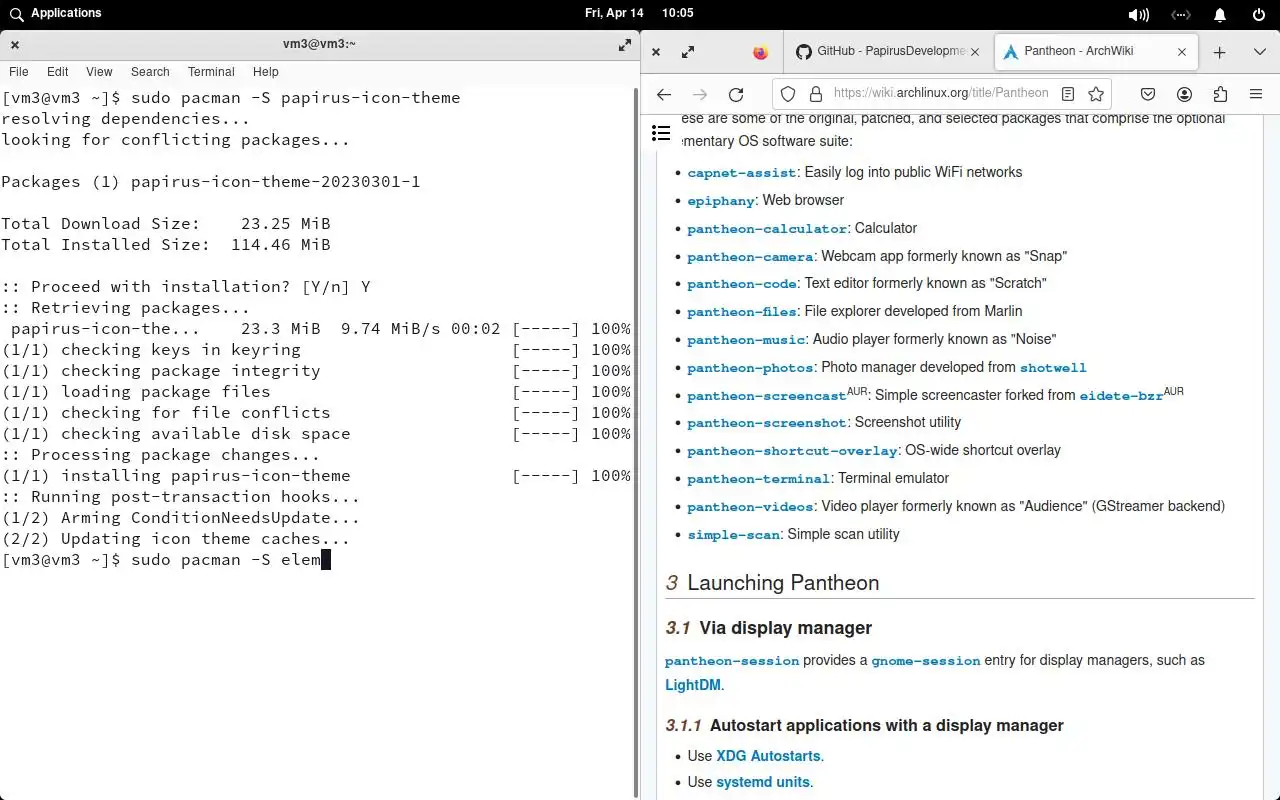Open the Applications menu
This screenshot has height=800, width=1280.
[x=66, y=13]
